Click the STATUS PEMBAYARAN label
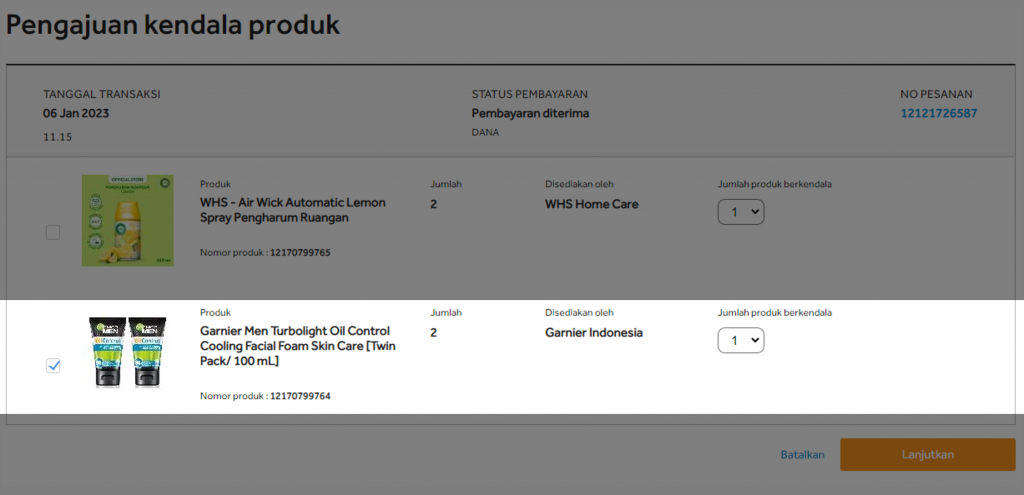The image size is (1024, 495). point(530,95)
